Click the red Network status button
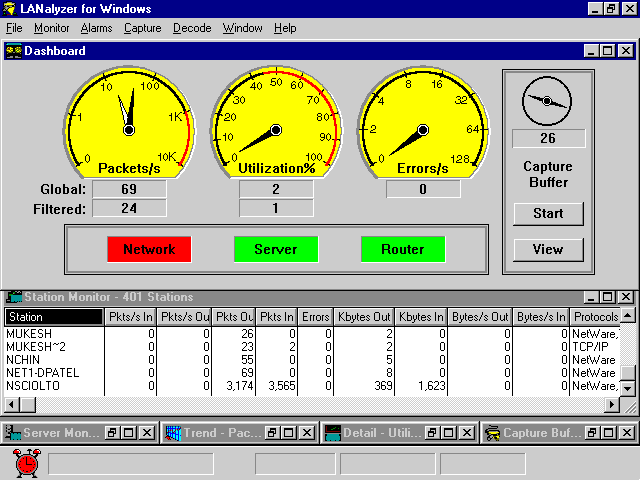Image resolution: width=640 pixels, height=480 pixels. [149, 249]
